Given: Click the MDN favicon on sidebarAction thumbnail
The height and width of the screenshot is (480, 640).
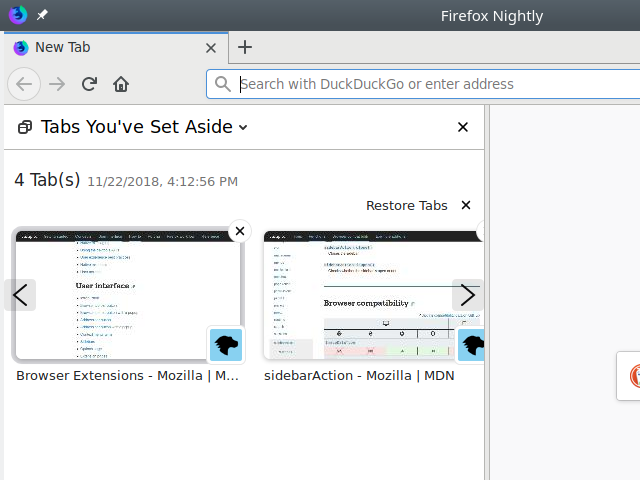Looking at the screenshot, I should [471, 345].
